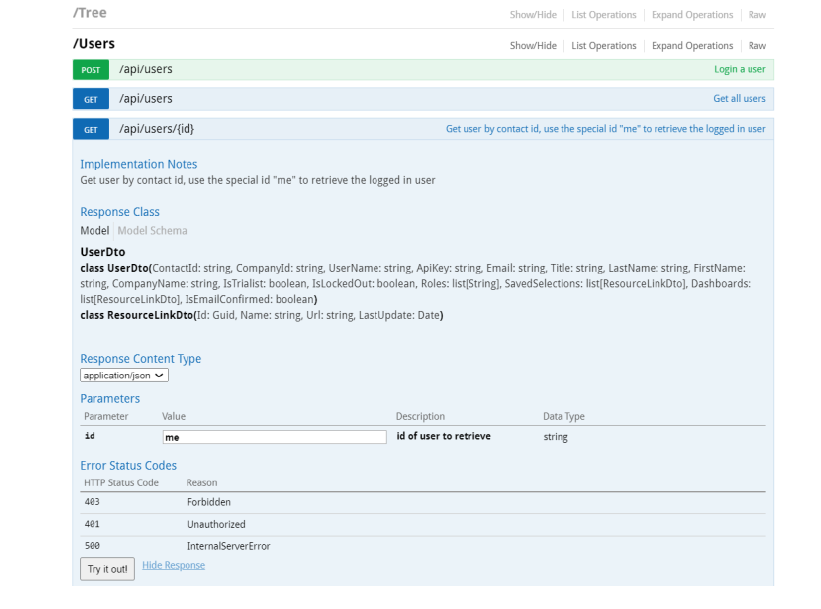Click the POST badge for /api/users

point(89,69)
